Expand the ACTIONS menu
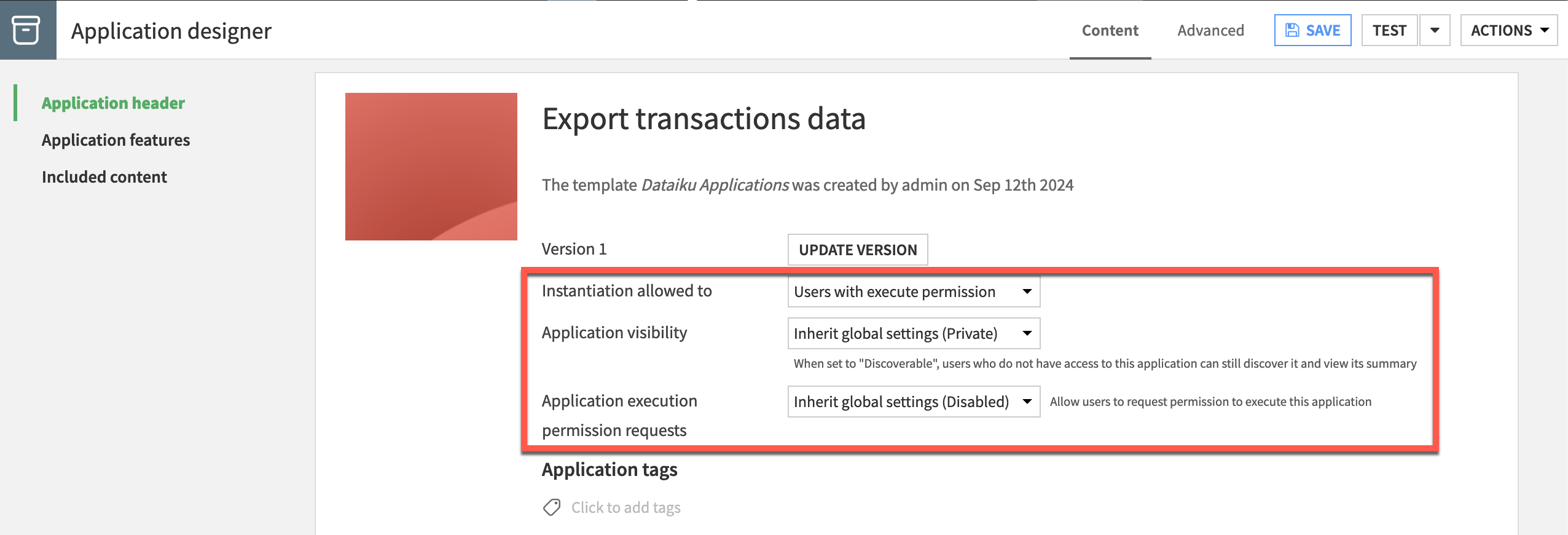The height and width of the screenshot is (535, 1568). coord(1508,30)
